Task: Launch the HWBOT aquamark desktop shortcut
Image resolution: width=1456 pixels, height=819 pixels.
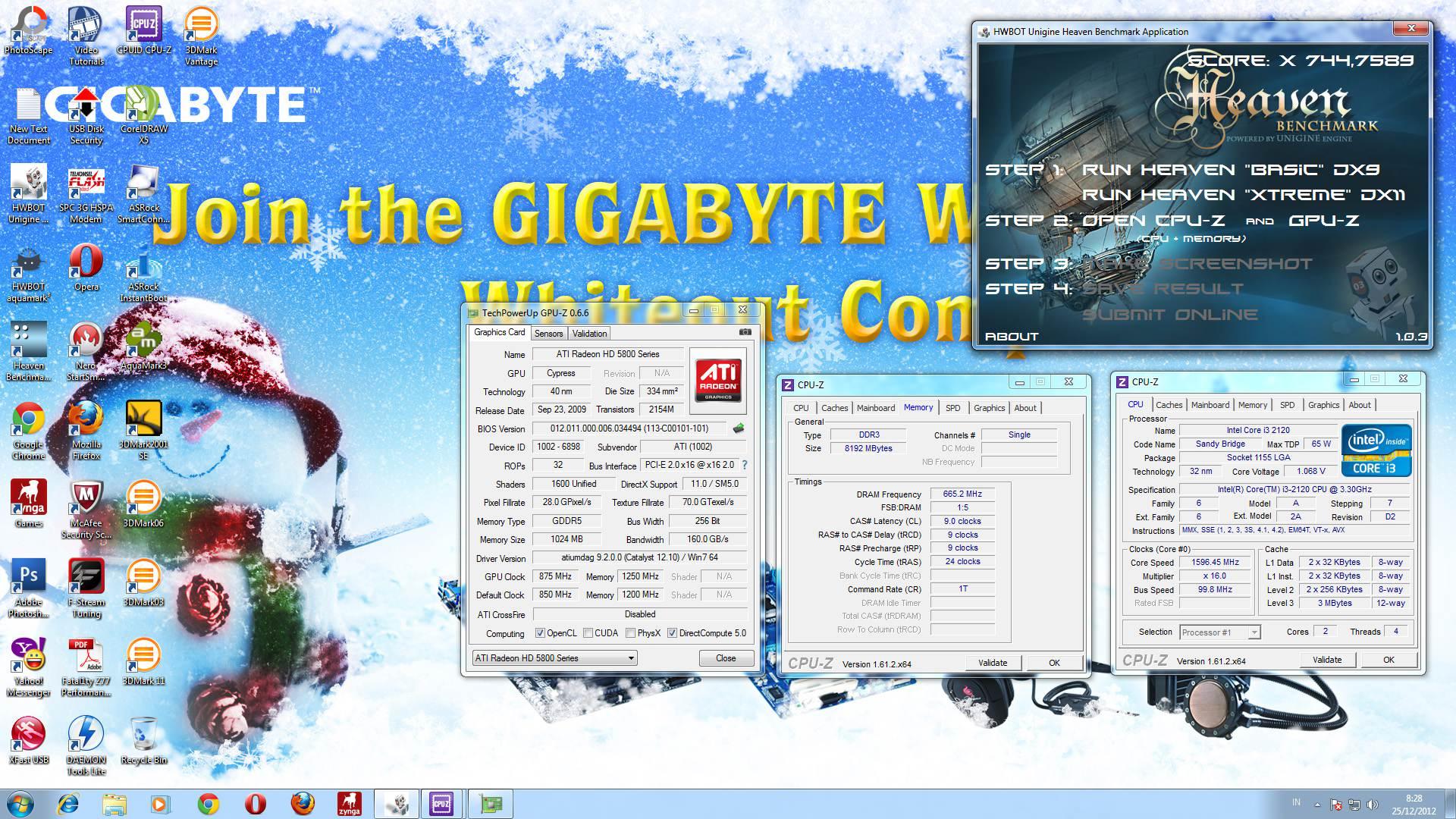Action: click(x=29, y=274)
